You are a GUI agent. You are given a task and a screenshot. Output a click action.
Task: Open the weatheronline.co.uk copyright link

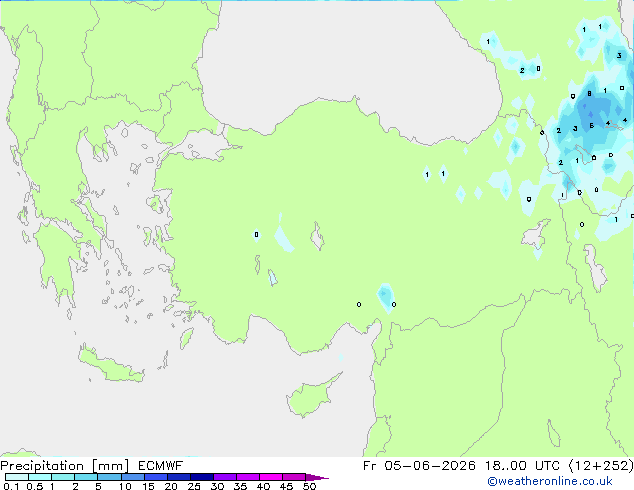550,481
